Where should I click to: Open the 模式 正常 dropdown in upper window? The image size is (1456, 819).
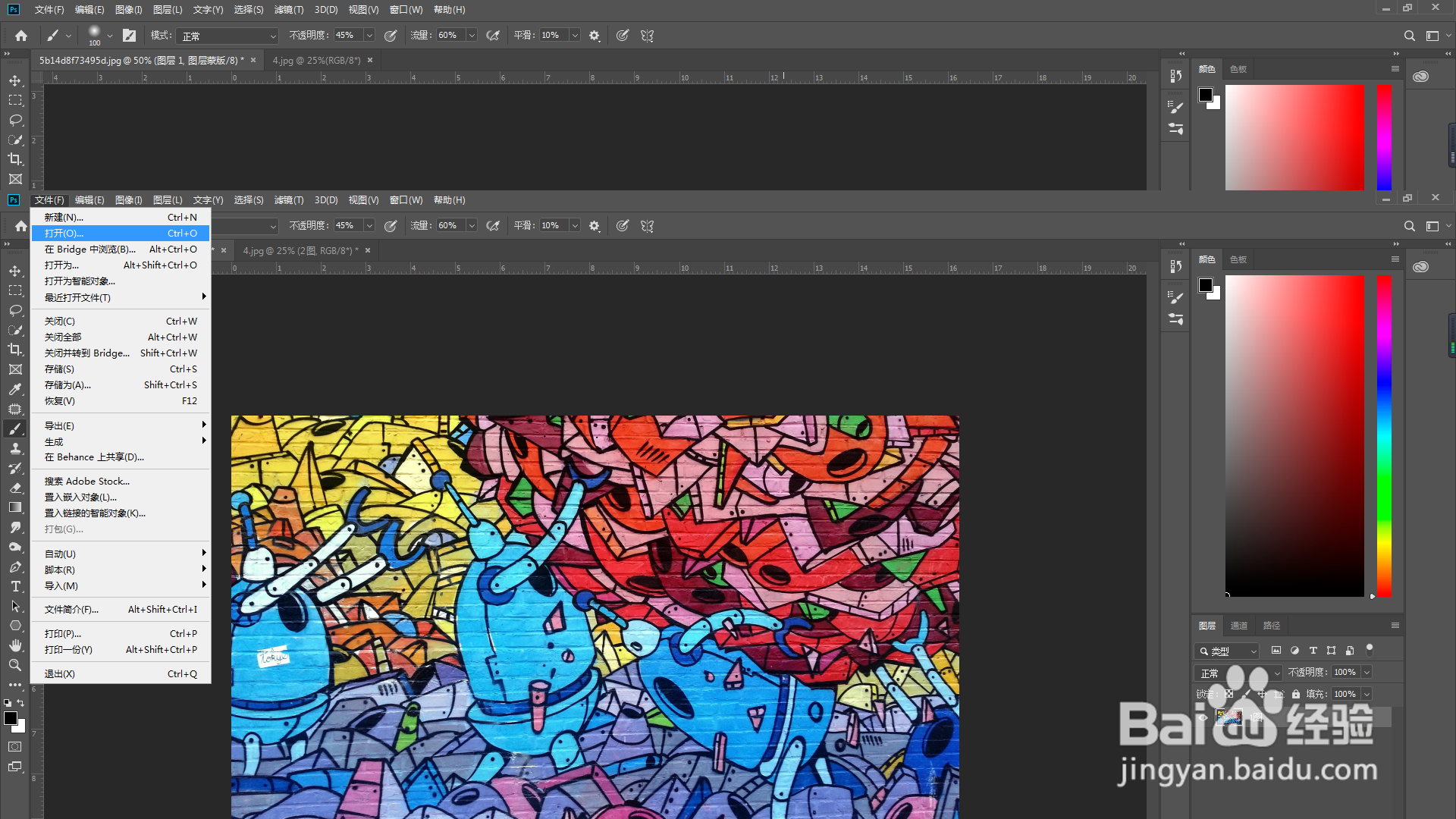pyautogui.click(x=227, y=36)
